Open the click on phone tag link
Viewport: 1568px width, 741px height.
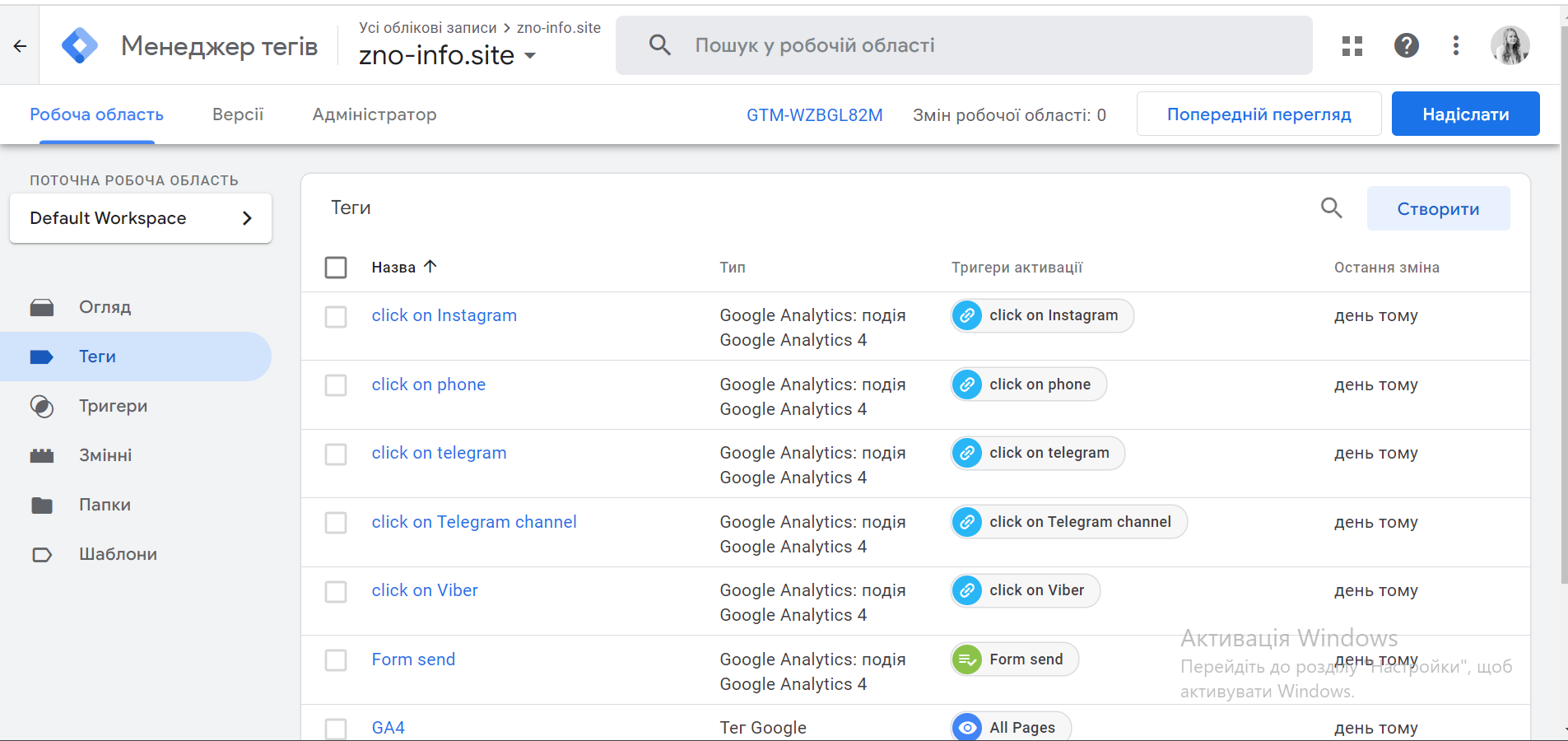429,384
